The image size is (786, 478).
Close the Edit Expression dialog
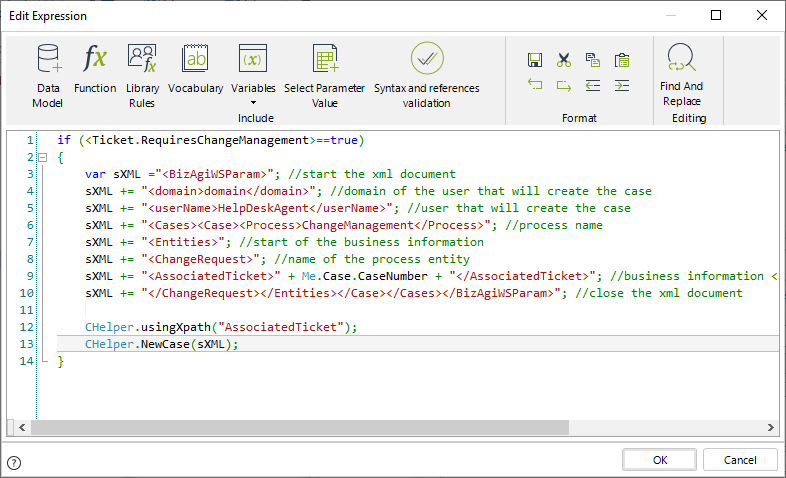pyautogui.click(x=762, y=16)
